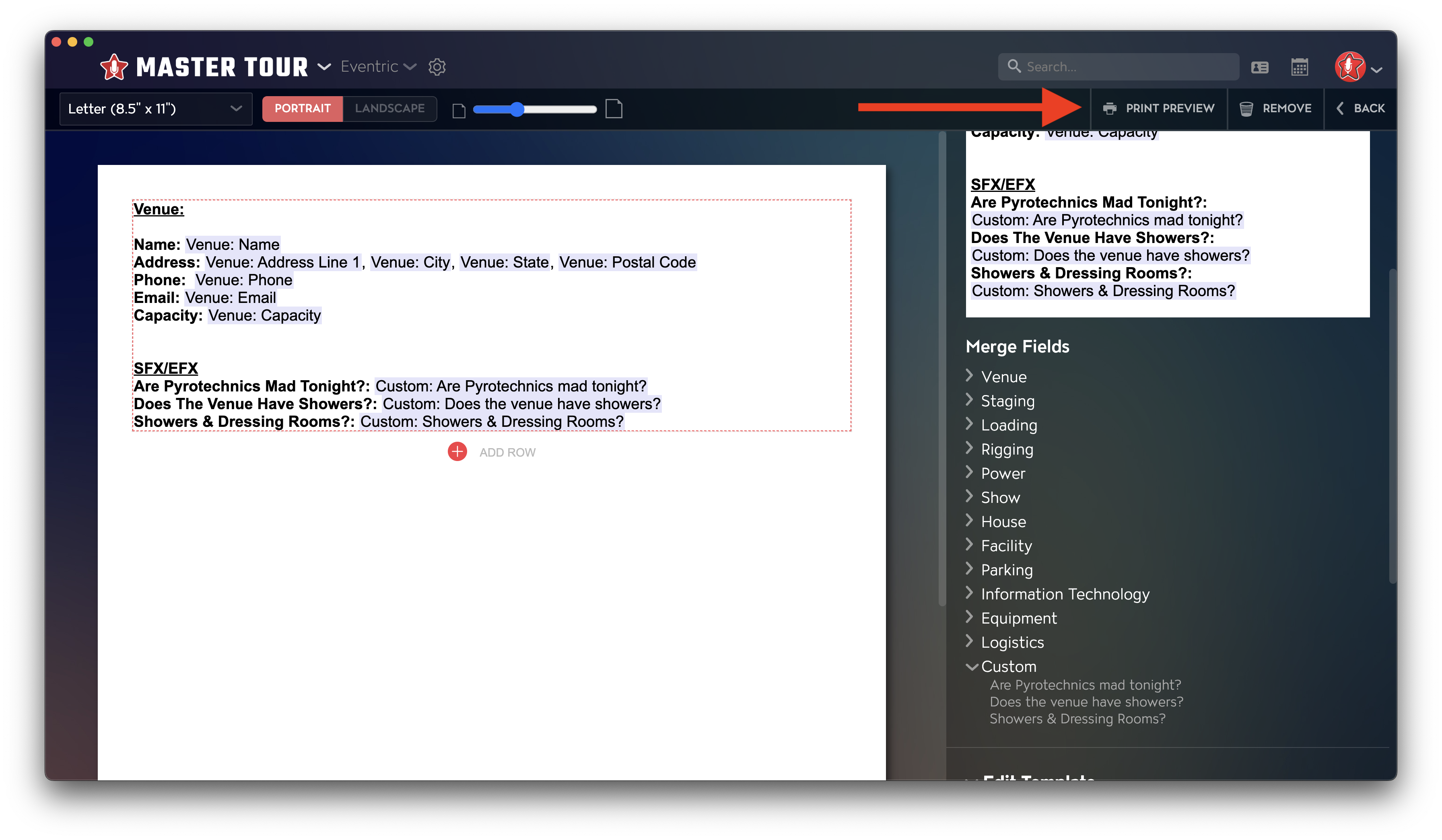Click the 'Venue: State' merge tag
The height and width of the screenshot is (840, 1442).
(x=504, y=262)
